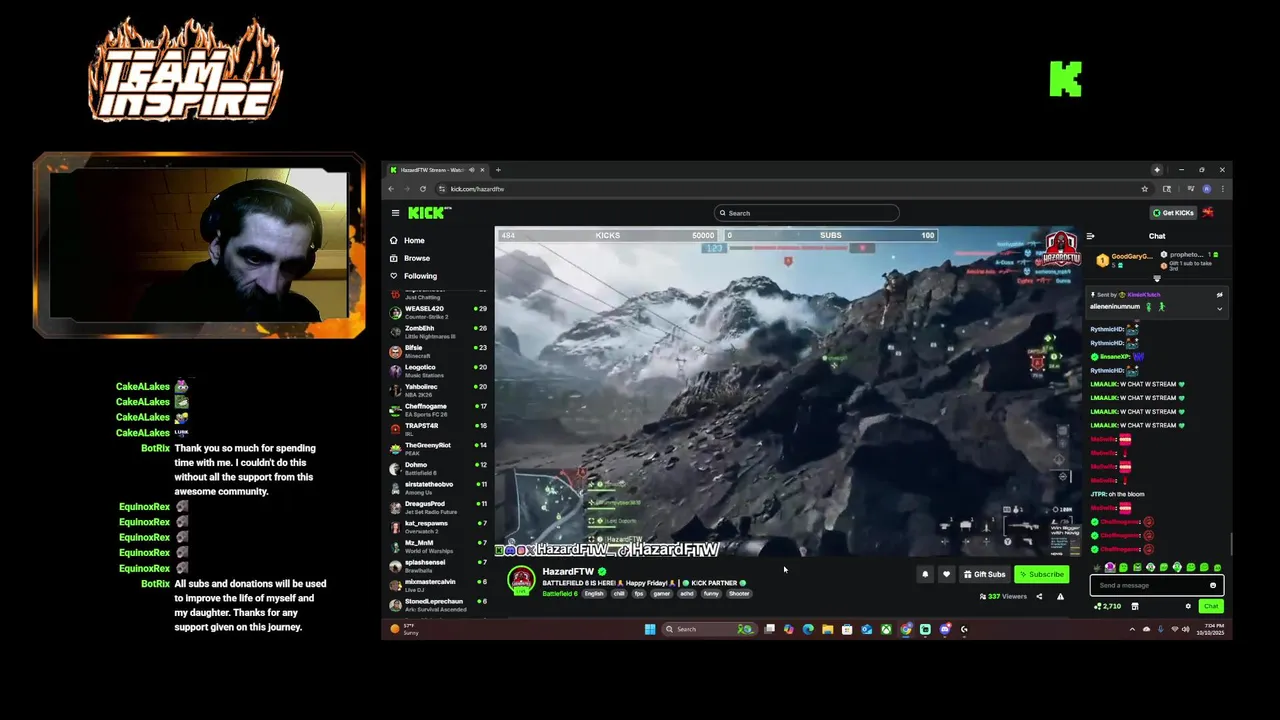Viewport: 1280px width, 720px height.
Task: Toggle notification bell for HazardFTW
Action: tap(925, 574)
